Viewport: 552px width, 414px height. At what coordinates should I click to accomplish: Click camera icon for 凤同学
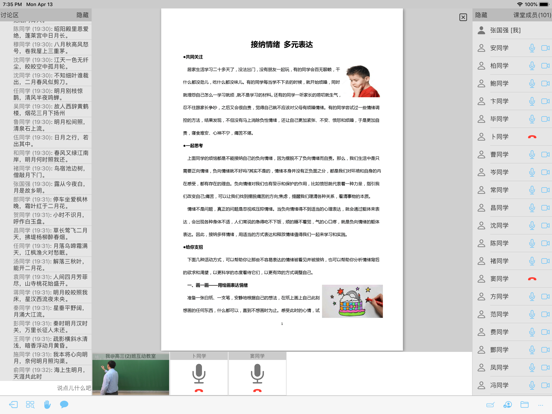tap(545, 368)
